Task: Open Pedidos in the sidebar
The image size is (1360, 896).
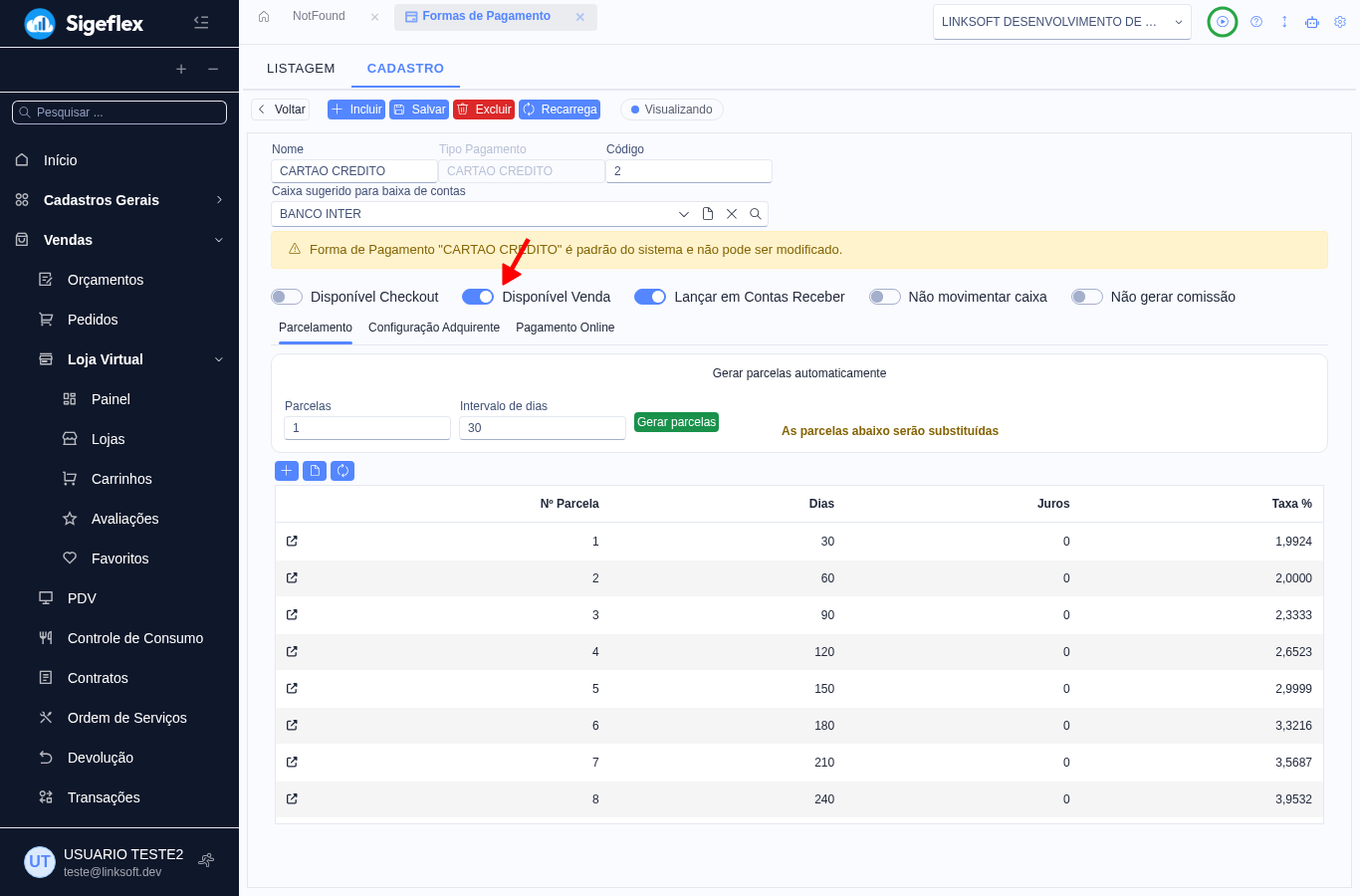Action: (x=119, y=320)
